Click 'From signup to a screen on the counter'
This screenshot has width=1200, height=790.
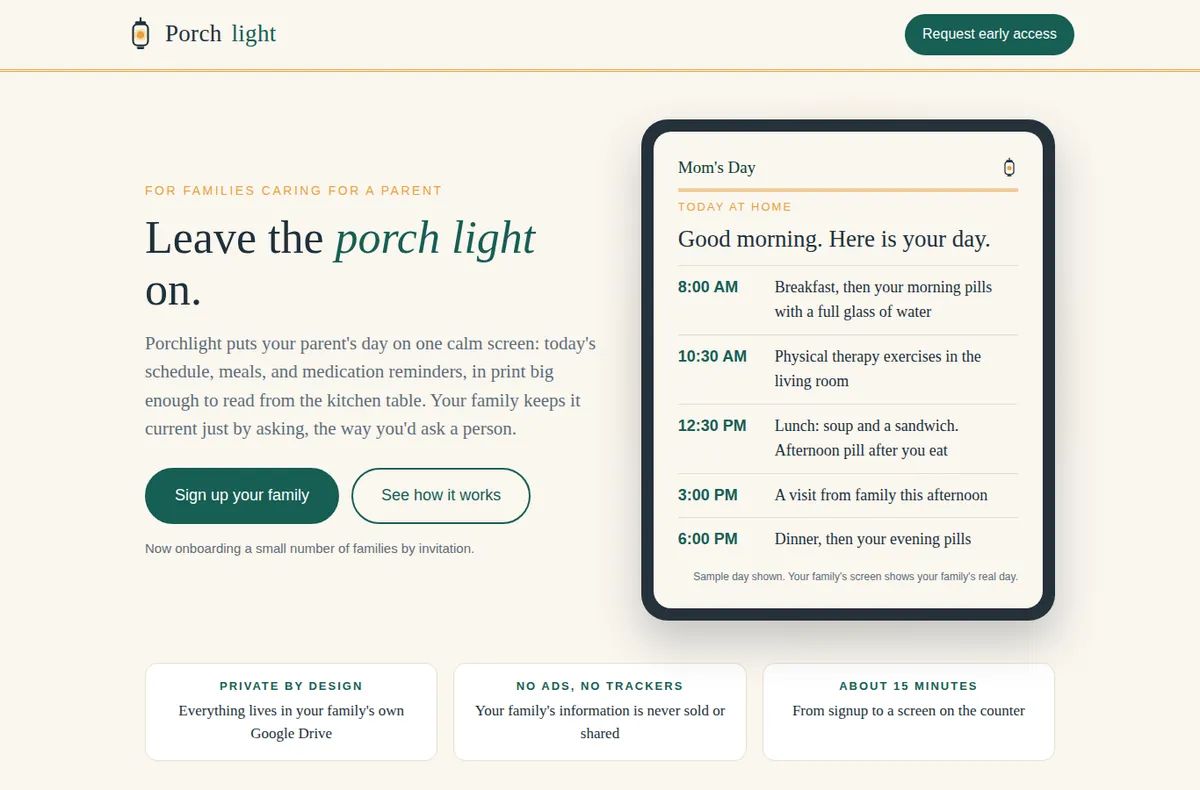[x=908, y=711]
